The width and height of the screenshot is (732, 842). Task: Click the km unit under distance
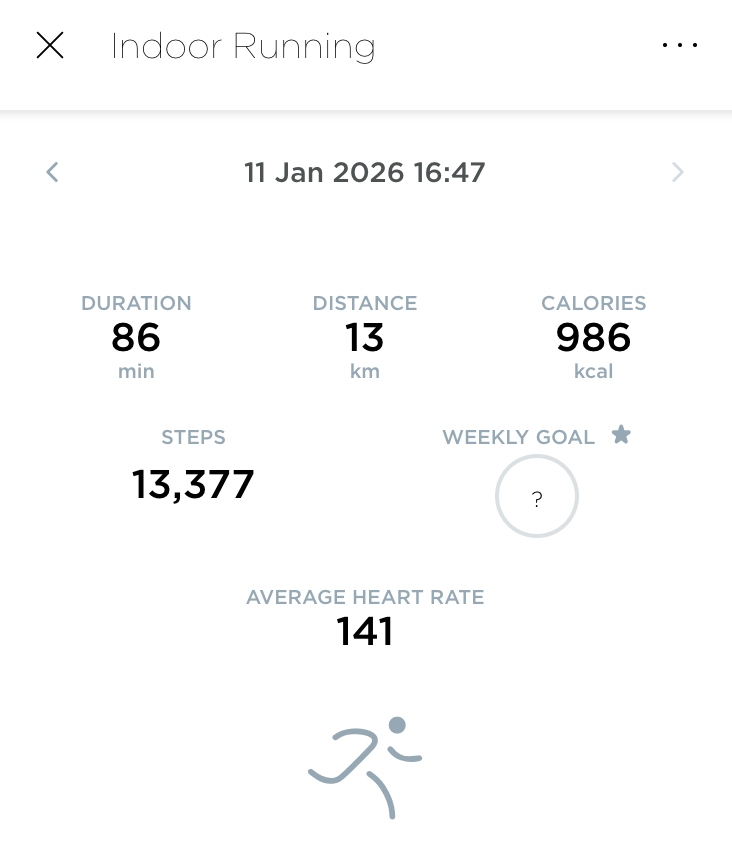[x=365, y=372]
